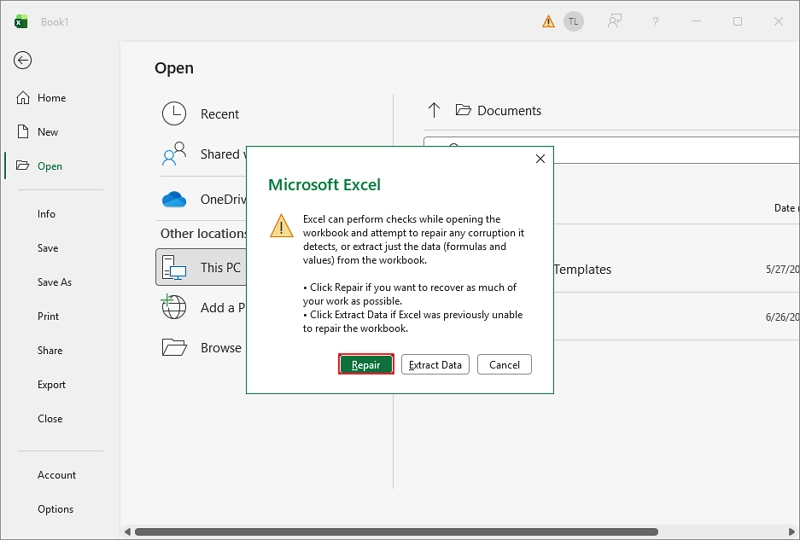Select New in the backstage sidebar

click(47, 132)
